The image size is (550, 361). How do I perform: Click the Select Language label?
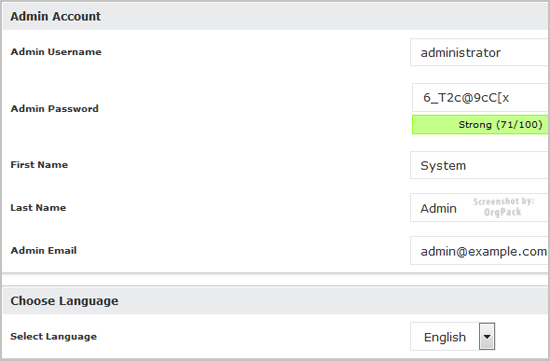click(x=54, y=336)
